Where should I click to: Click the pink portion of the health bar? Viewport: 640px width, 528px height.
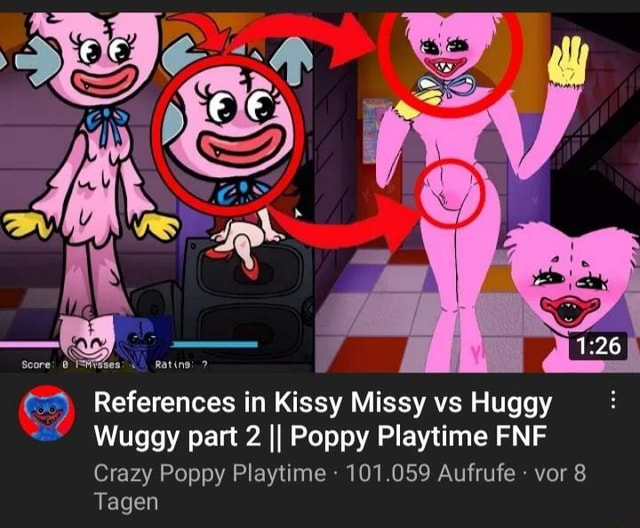pyautogui.click(x=31, y=345)
